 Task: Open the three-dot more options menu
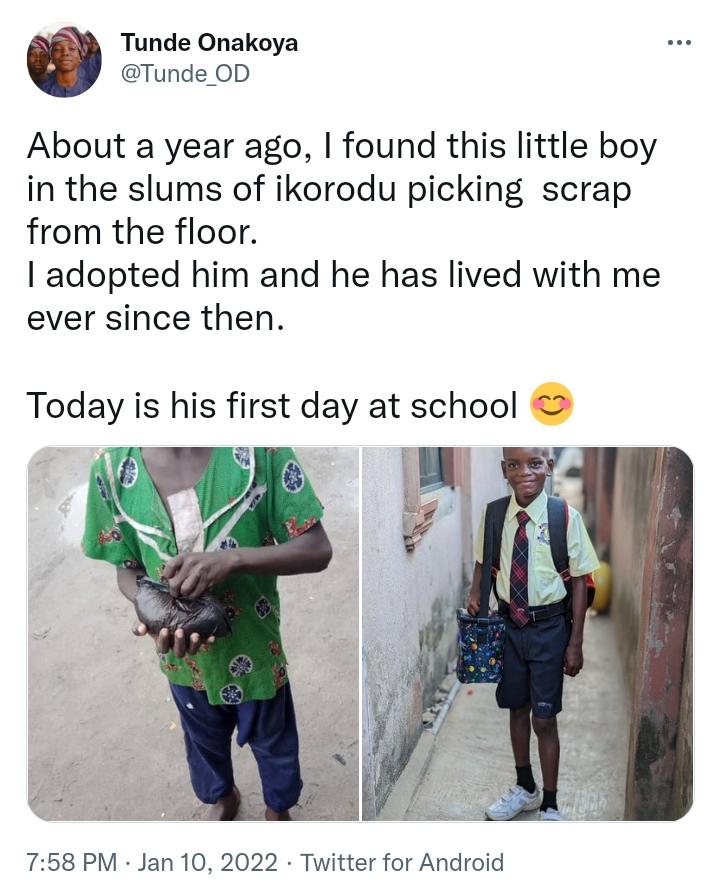point(679,43)
